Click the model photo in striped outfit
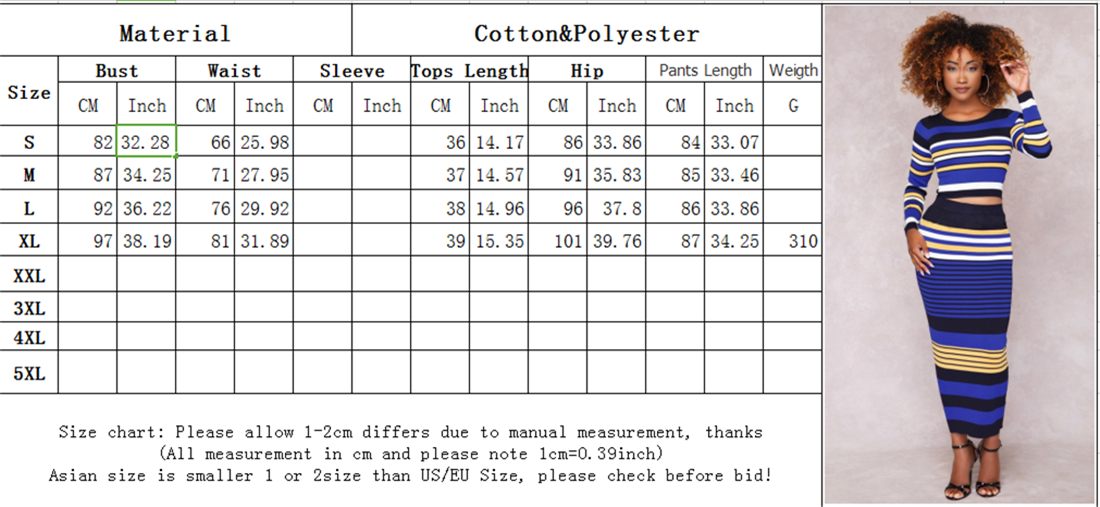The width and height of the screenshot is (1100, 507). point(960,255)
